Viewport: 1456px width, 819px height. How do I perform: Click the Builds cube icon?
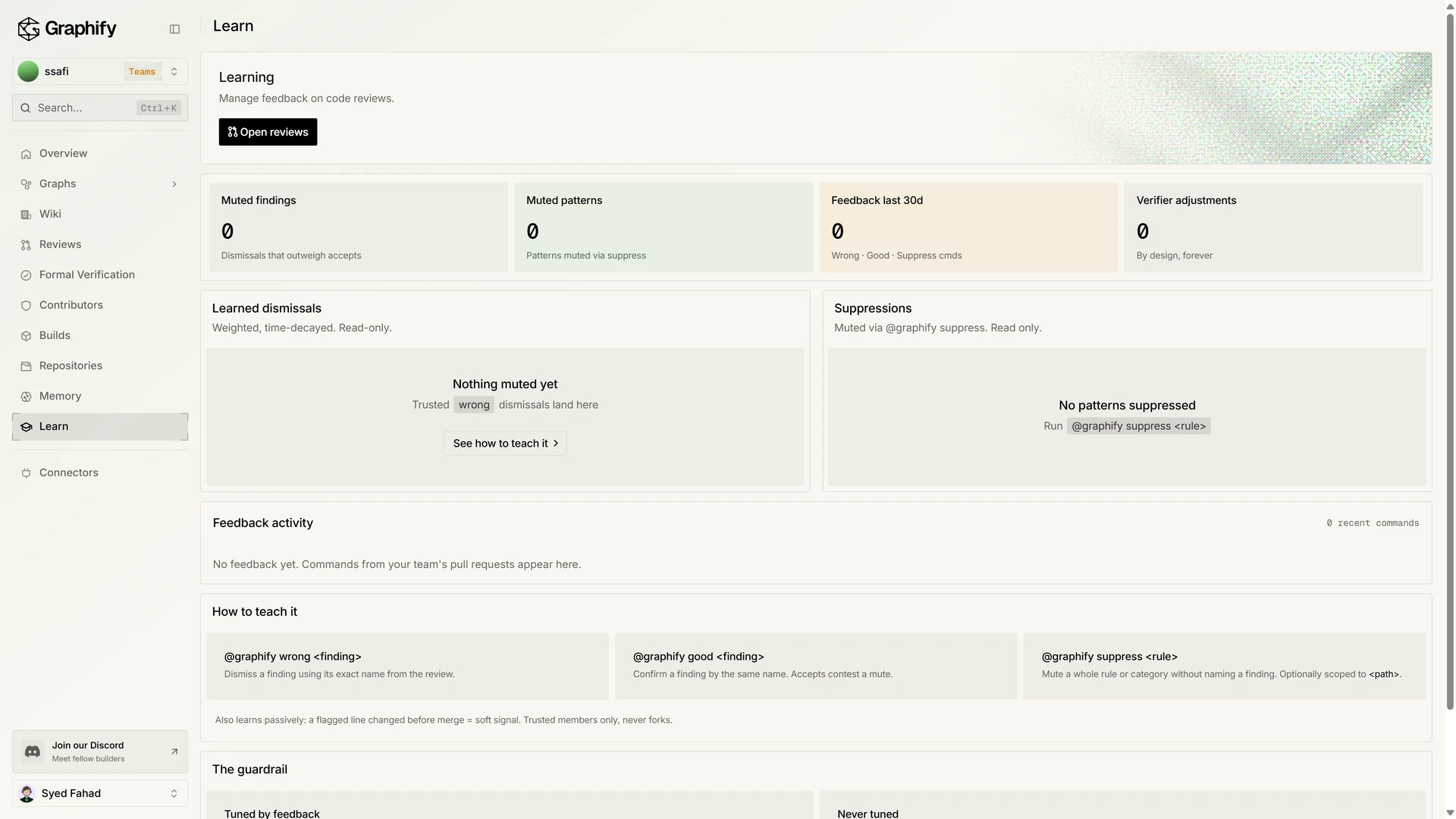click(x=26, y=336)
